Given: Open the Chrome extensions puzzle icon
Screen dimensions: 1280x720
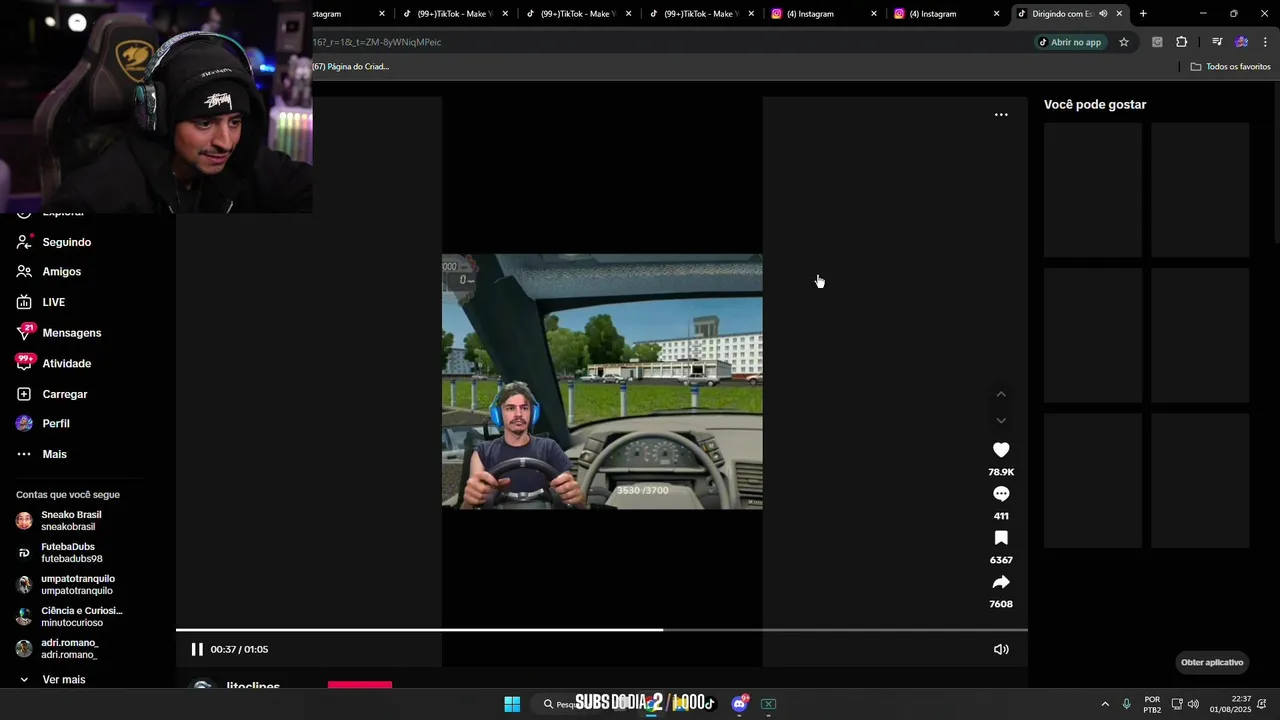Looking at the screenshot, I should point(1181,42).
